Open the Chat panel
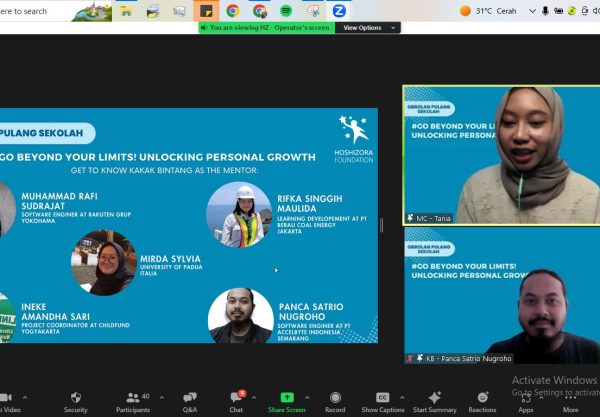 [x=236, y=399]
